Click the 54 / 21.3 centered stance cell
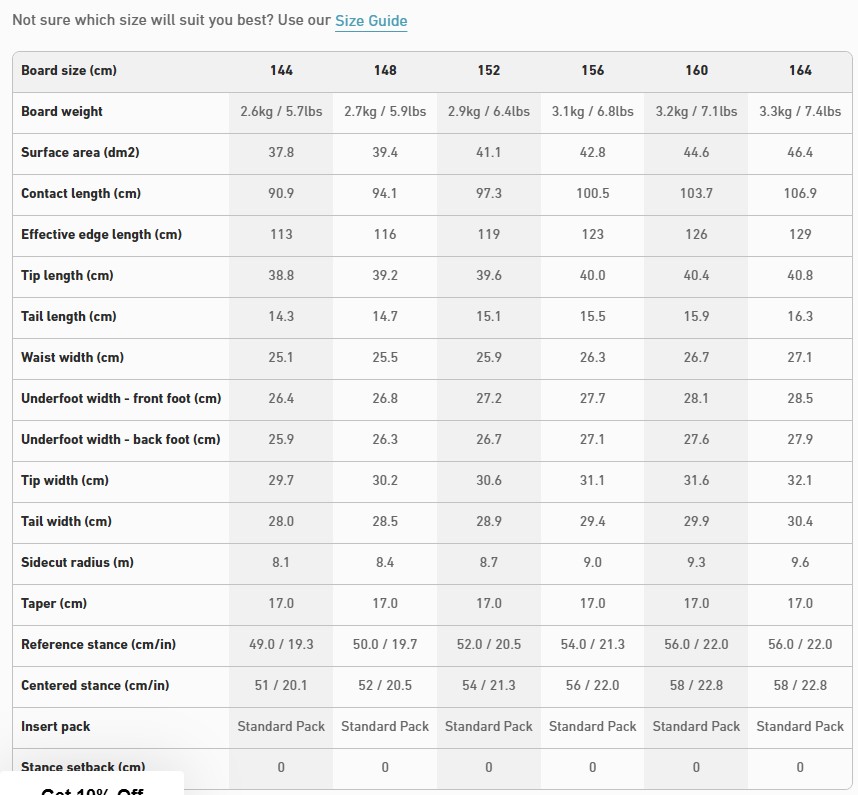 (489, 686)
